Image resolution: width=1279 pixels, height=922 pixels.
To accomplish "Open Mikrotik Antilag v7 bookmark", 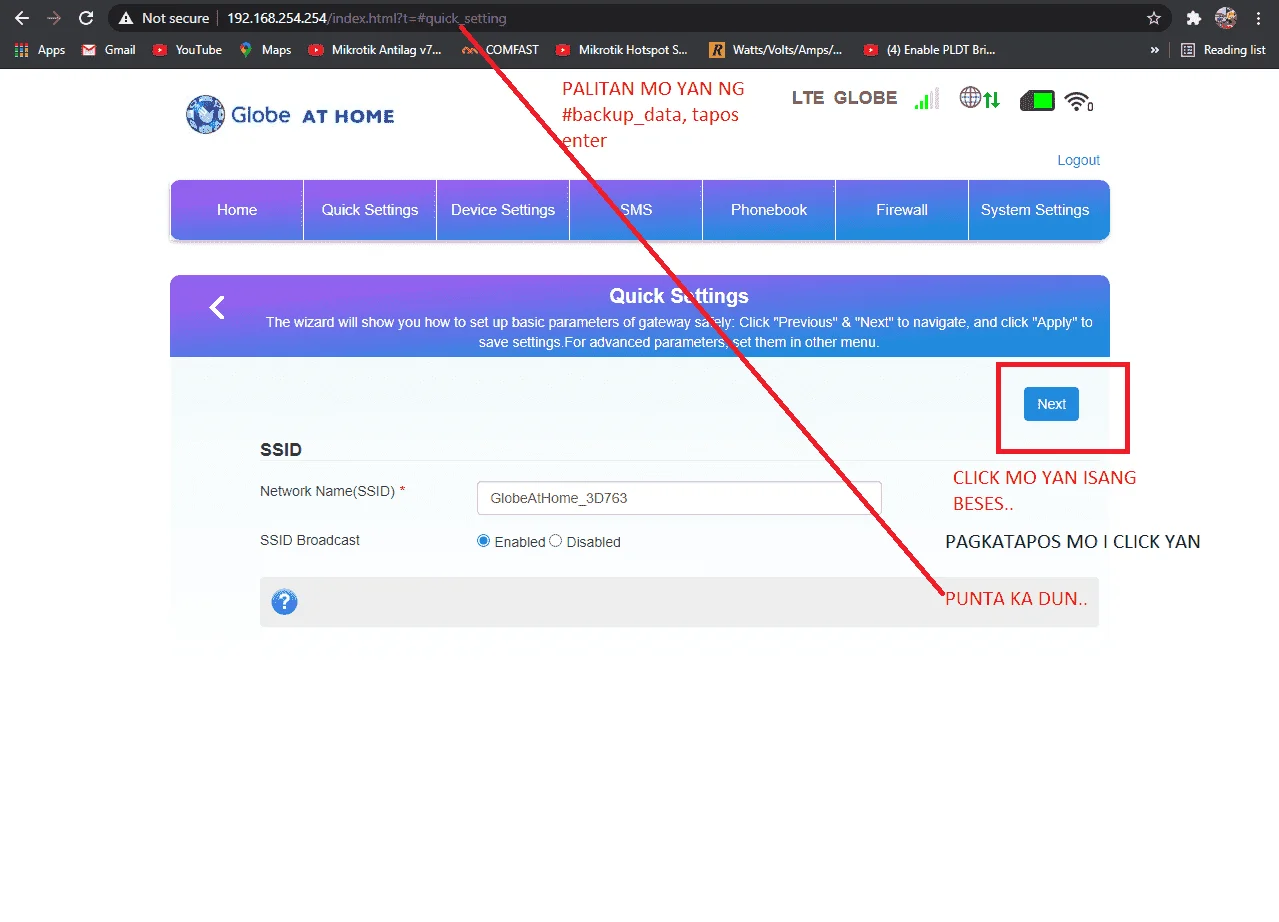I will click(375, 50).
